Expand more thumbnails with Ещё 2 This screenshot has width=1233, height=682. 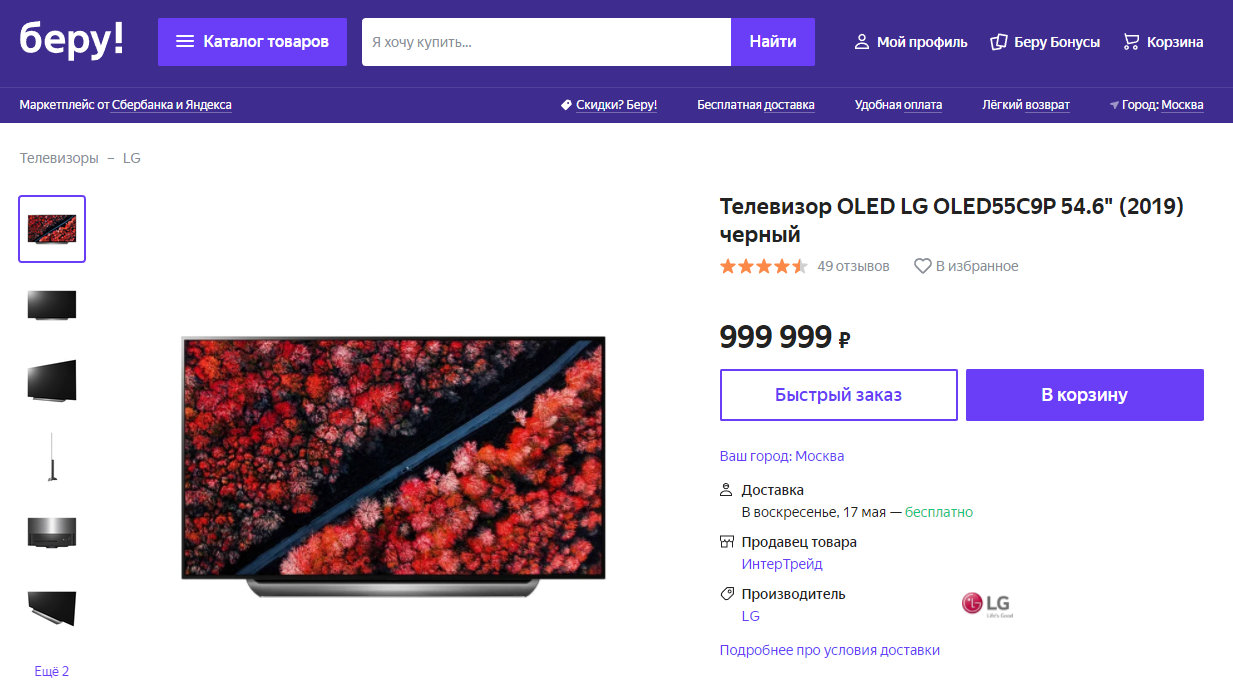click(52, 671)
